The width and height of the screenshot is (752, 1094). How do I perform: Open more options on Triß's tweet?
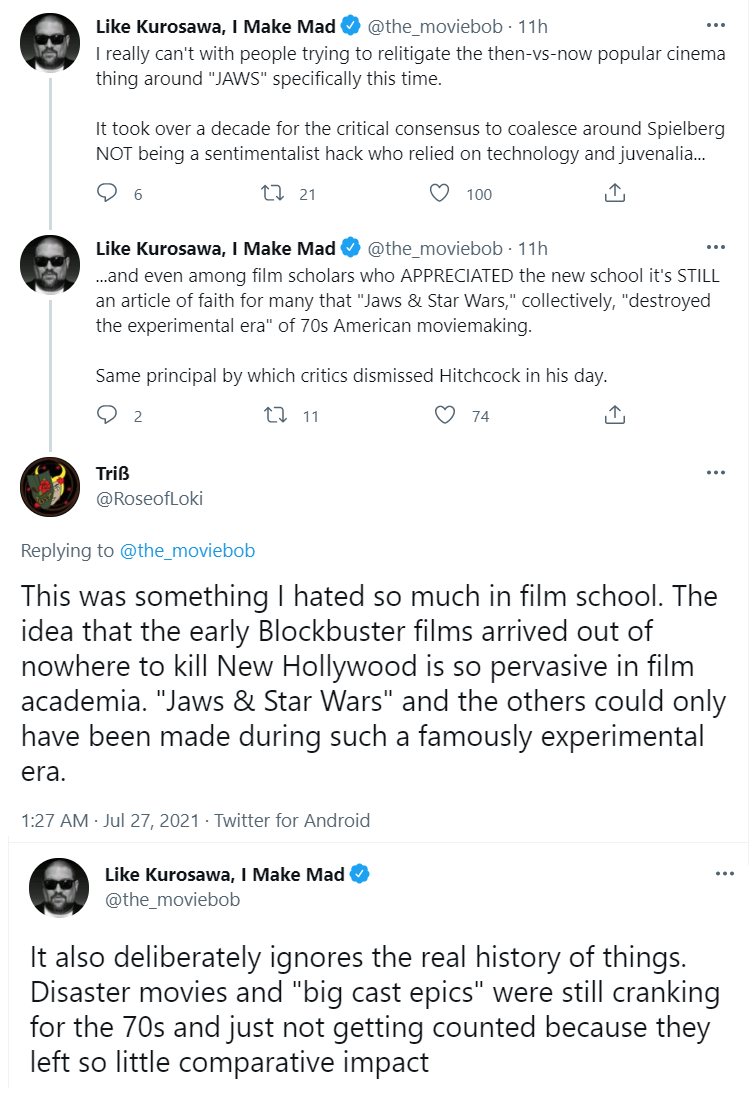click(x=716, y=473)
